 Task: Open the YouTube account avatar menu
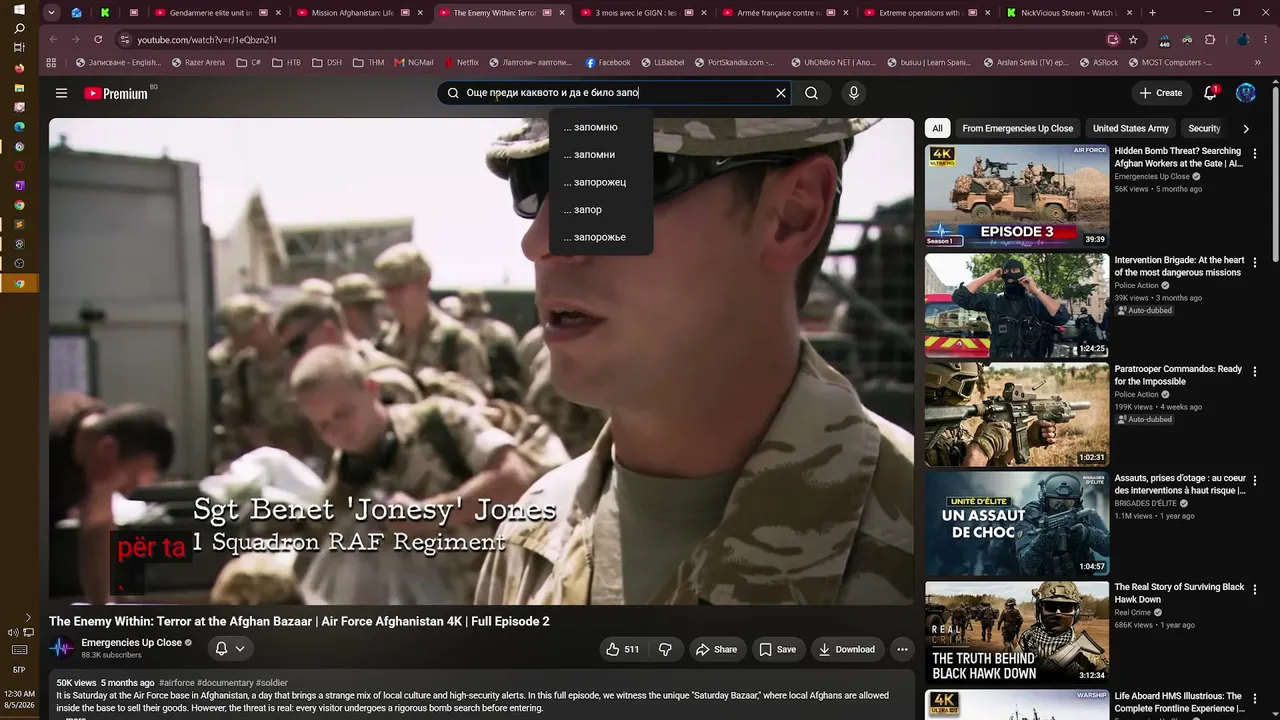(x=1246, y=93)
